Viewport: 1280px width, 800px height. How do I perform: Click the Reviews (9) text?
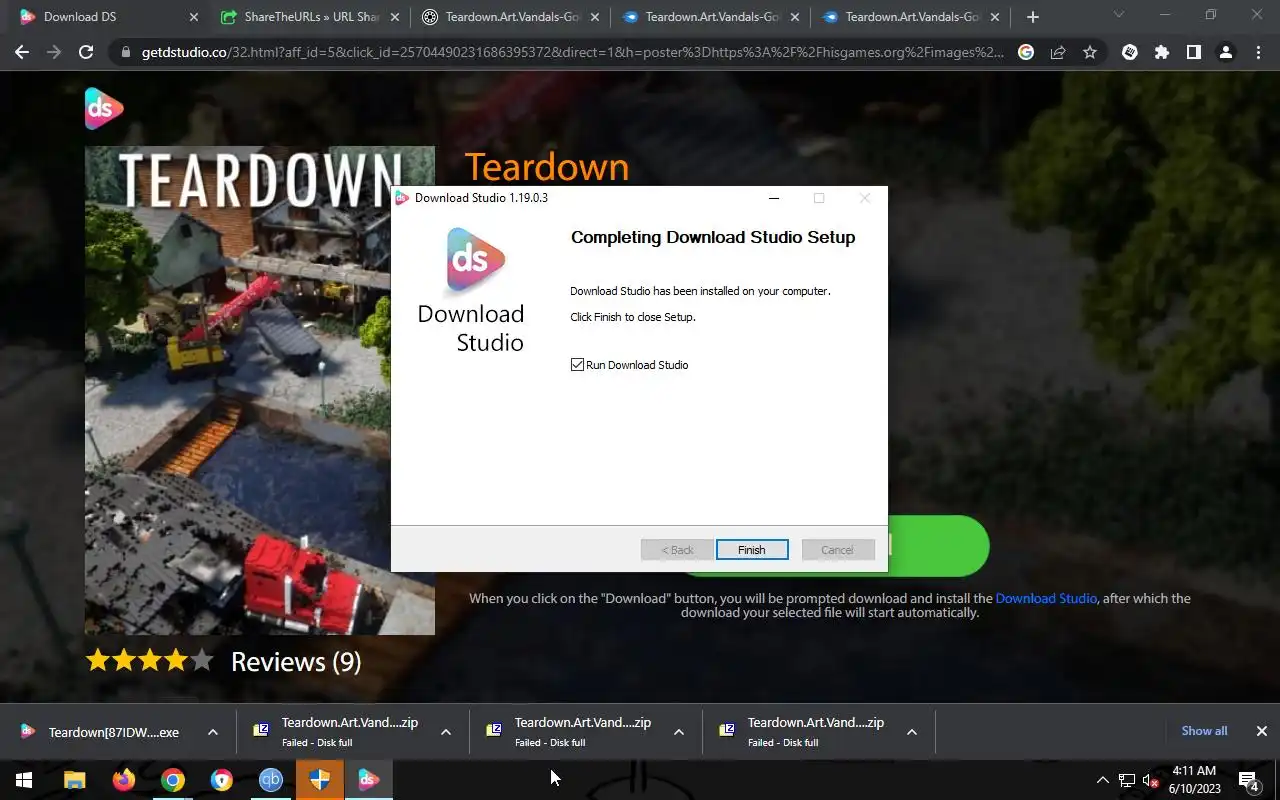[x=296, y=661]
